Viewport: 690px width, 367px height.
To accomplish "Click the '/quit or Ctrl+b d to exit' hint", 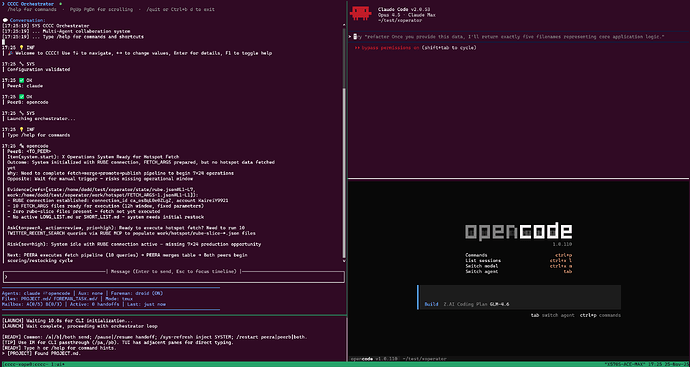I will [180, 10].
